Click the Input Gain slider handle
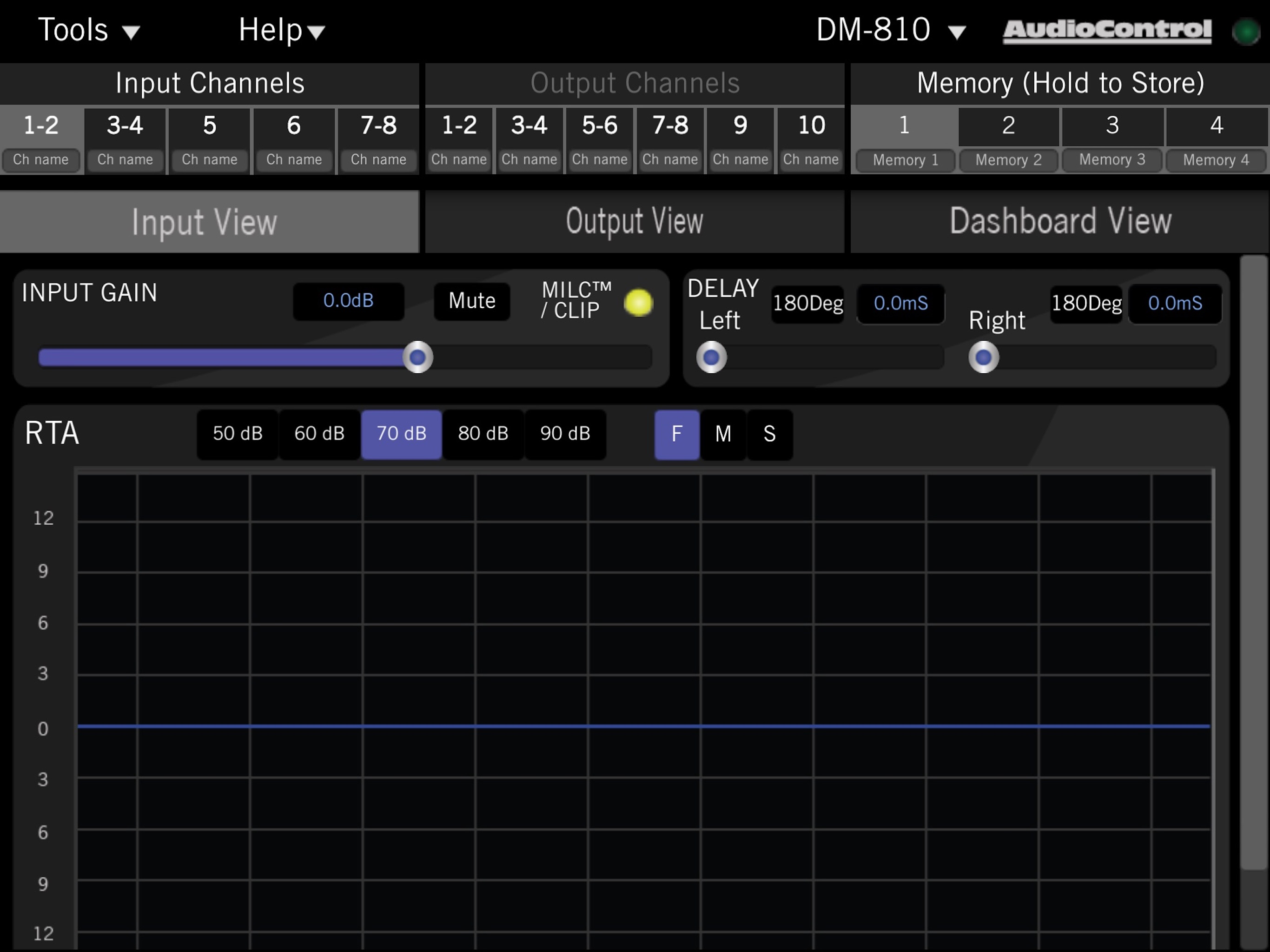1270x952 pixels. [417, 357]
